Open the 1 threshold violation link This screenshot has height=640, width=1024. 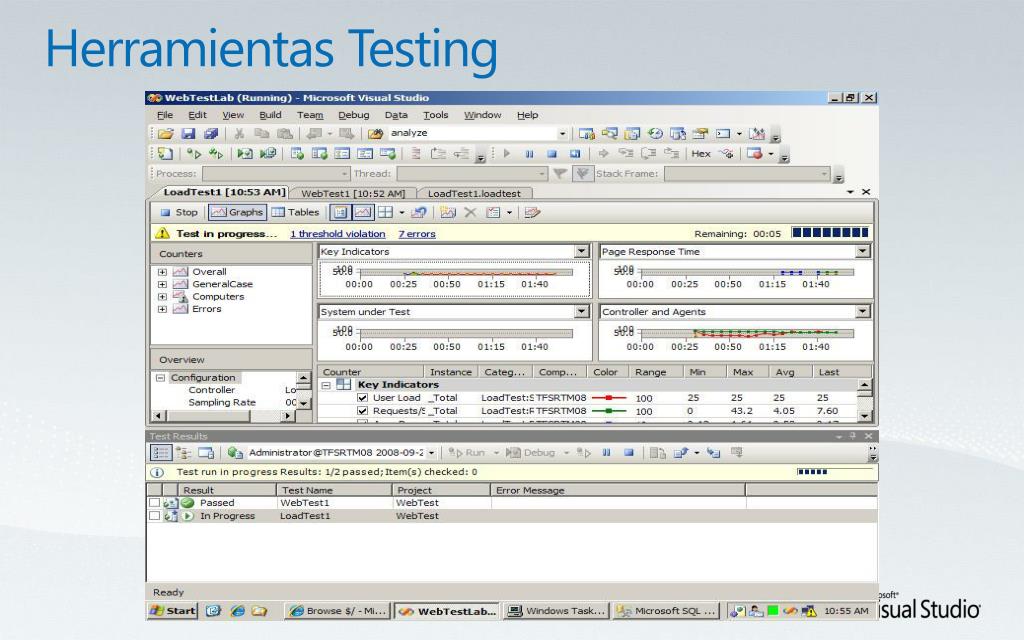[x=338, y=234]
